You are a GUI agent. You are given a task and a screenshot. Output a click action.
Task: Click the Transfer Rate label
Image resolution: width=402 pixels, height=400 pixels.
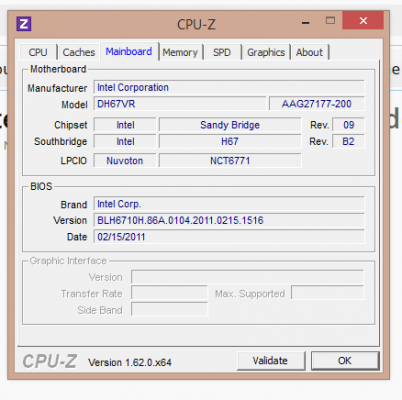point(92,294)
